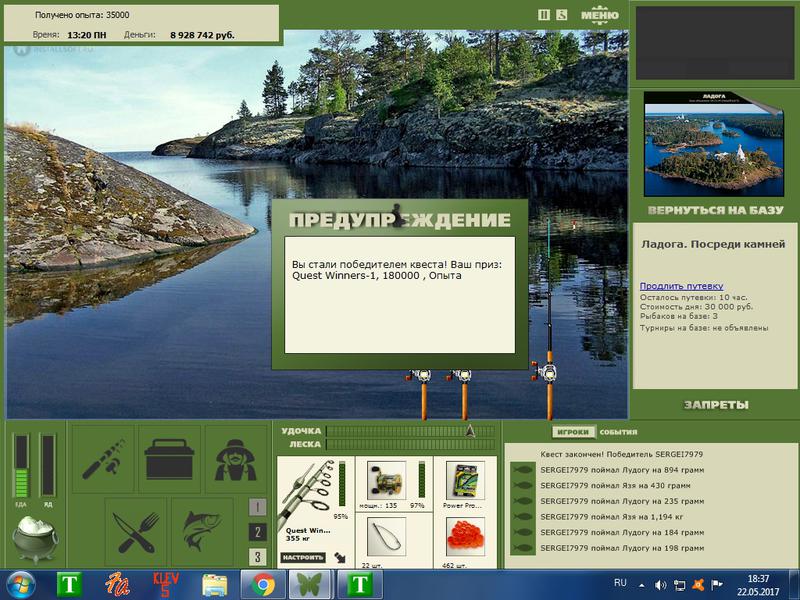Image resolution: width=800 pixels, height=600 pixels.
Task: Click the ЛЕСКА tension bar
Action: [x=410, y=444]
